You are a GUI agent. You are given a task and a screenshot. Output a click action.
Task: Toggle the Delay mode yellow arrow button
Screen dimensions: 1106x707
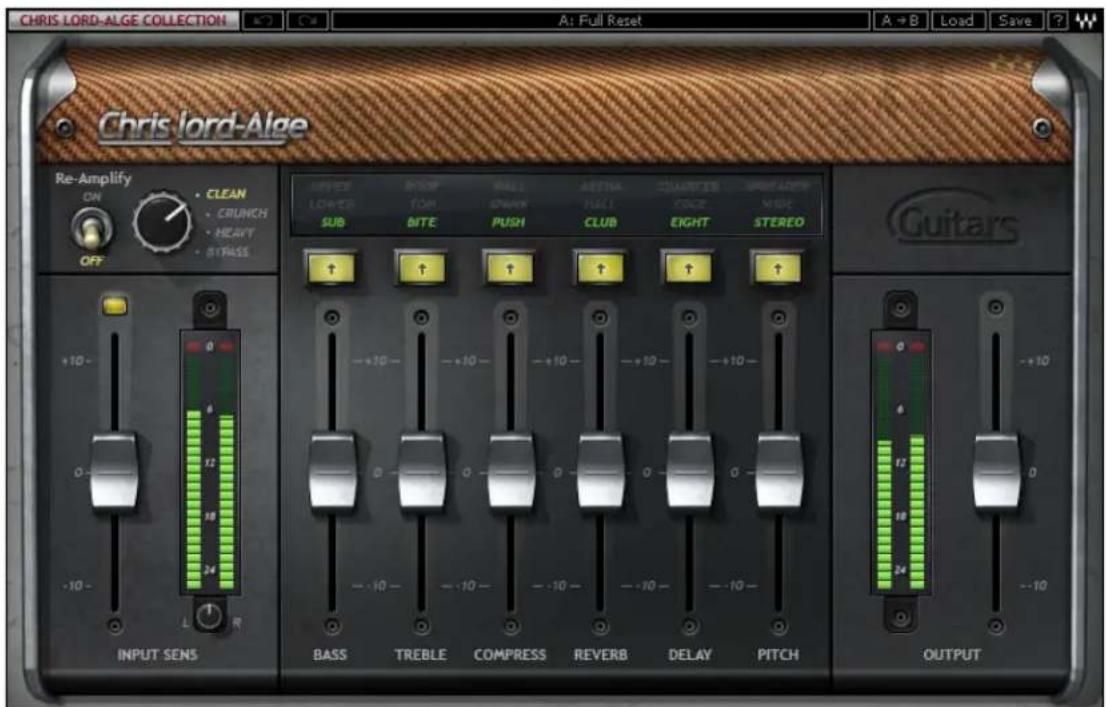(688, 269)
